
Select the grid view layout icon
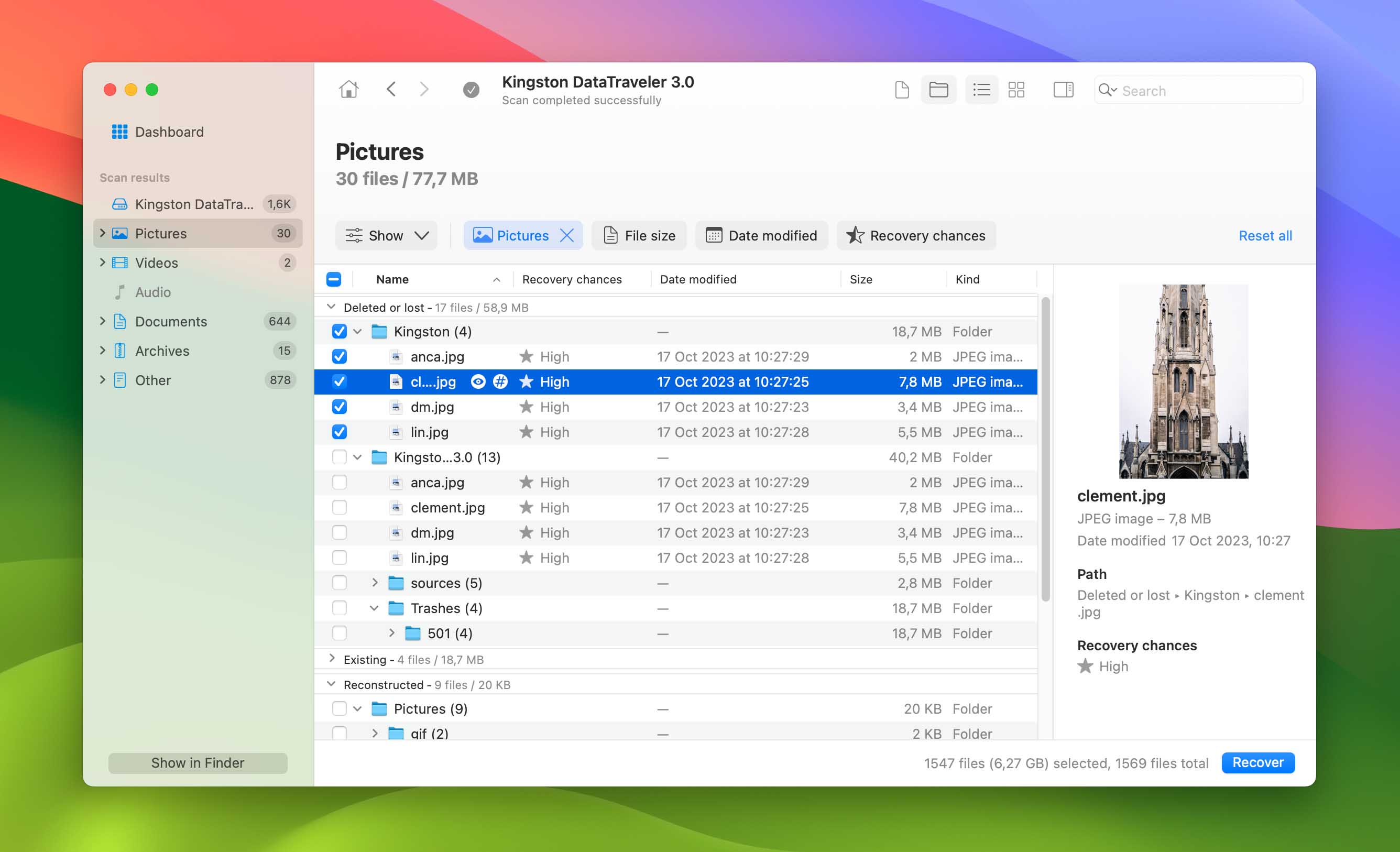pos(1016,90)
